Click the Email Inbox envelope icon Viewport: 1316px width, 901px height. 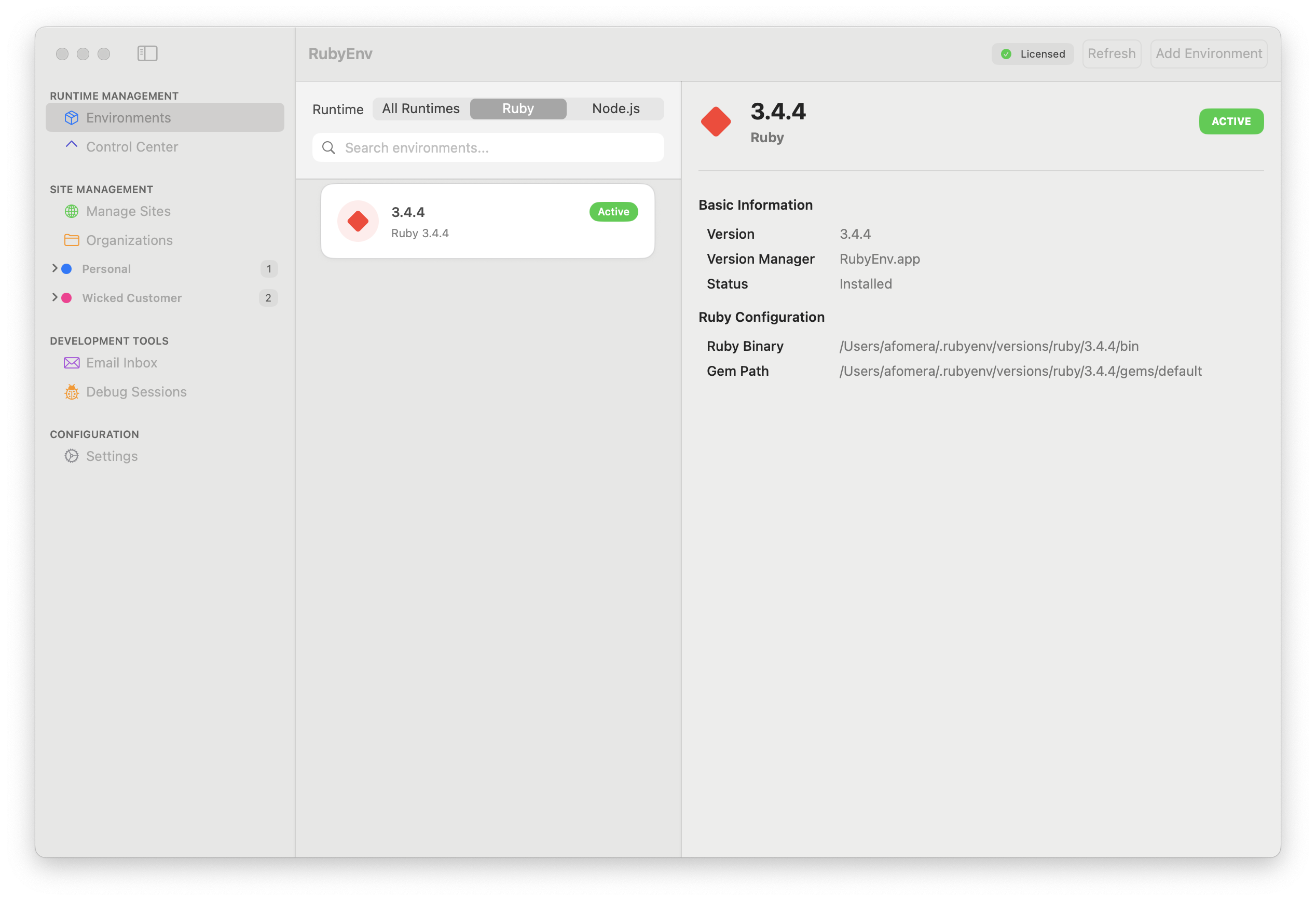tap(71, 363)
